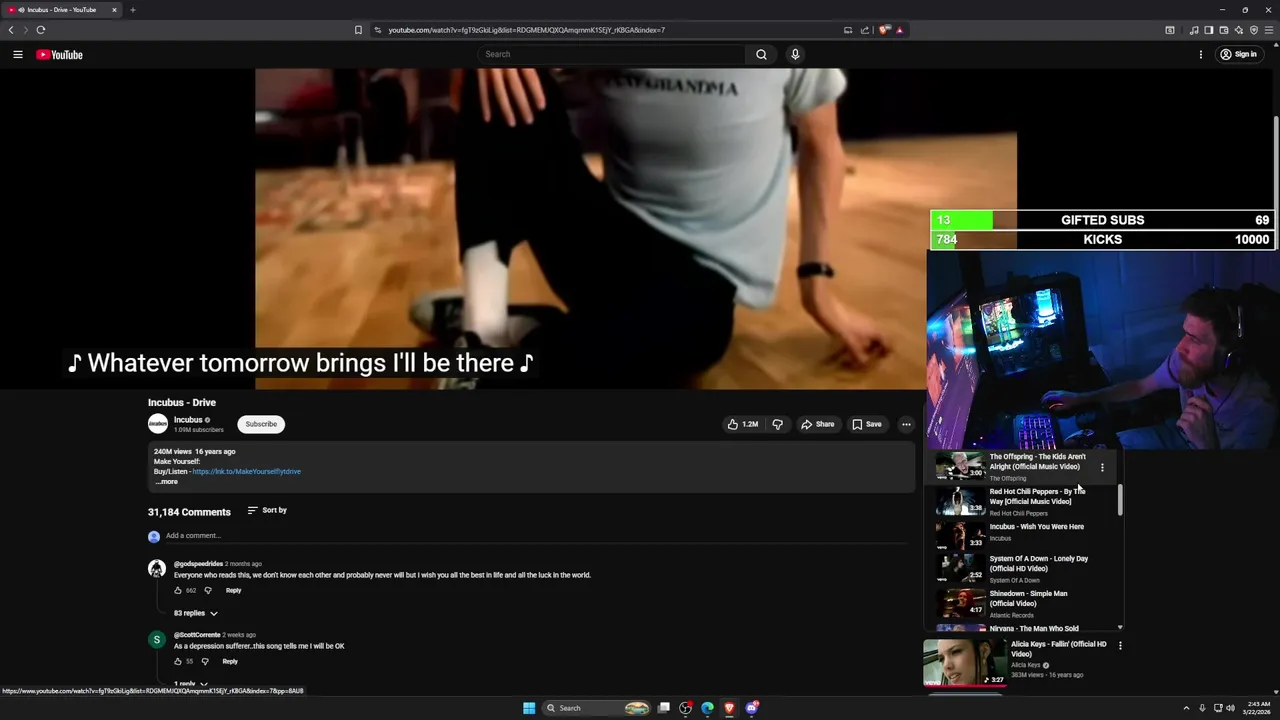Close the Incubus - Drive tab
1280x720 pixels.
[114, 10]
